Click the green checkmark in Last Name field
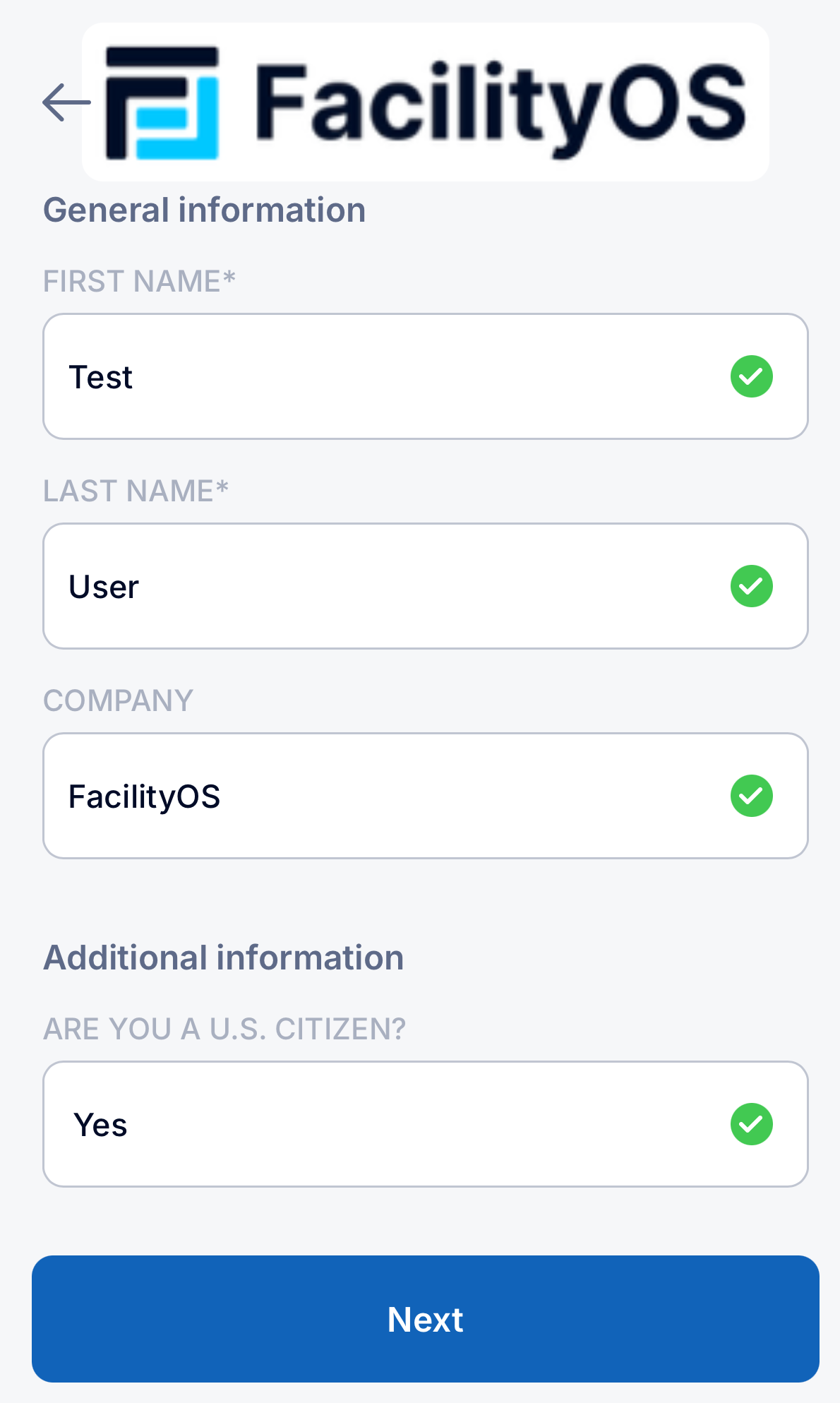 click(751, 586)
